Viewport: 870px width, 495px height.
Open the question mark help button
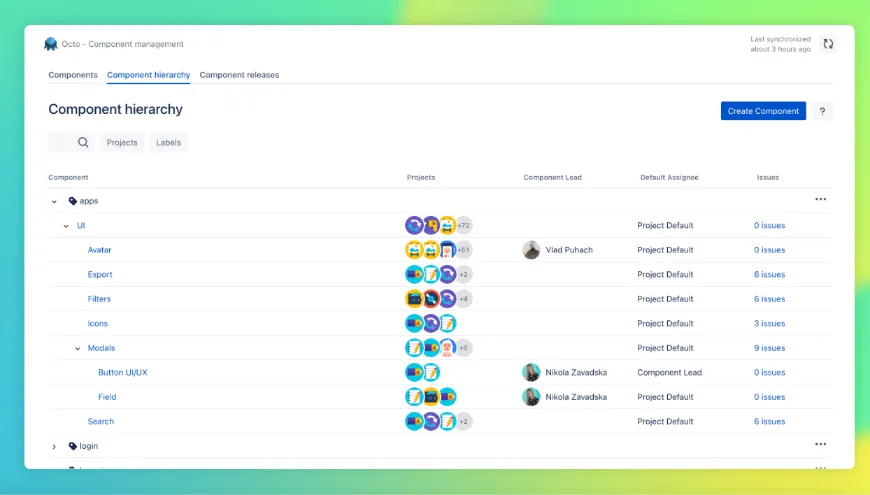821,111
